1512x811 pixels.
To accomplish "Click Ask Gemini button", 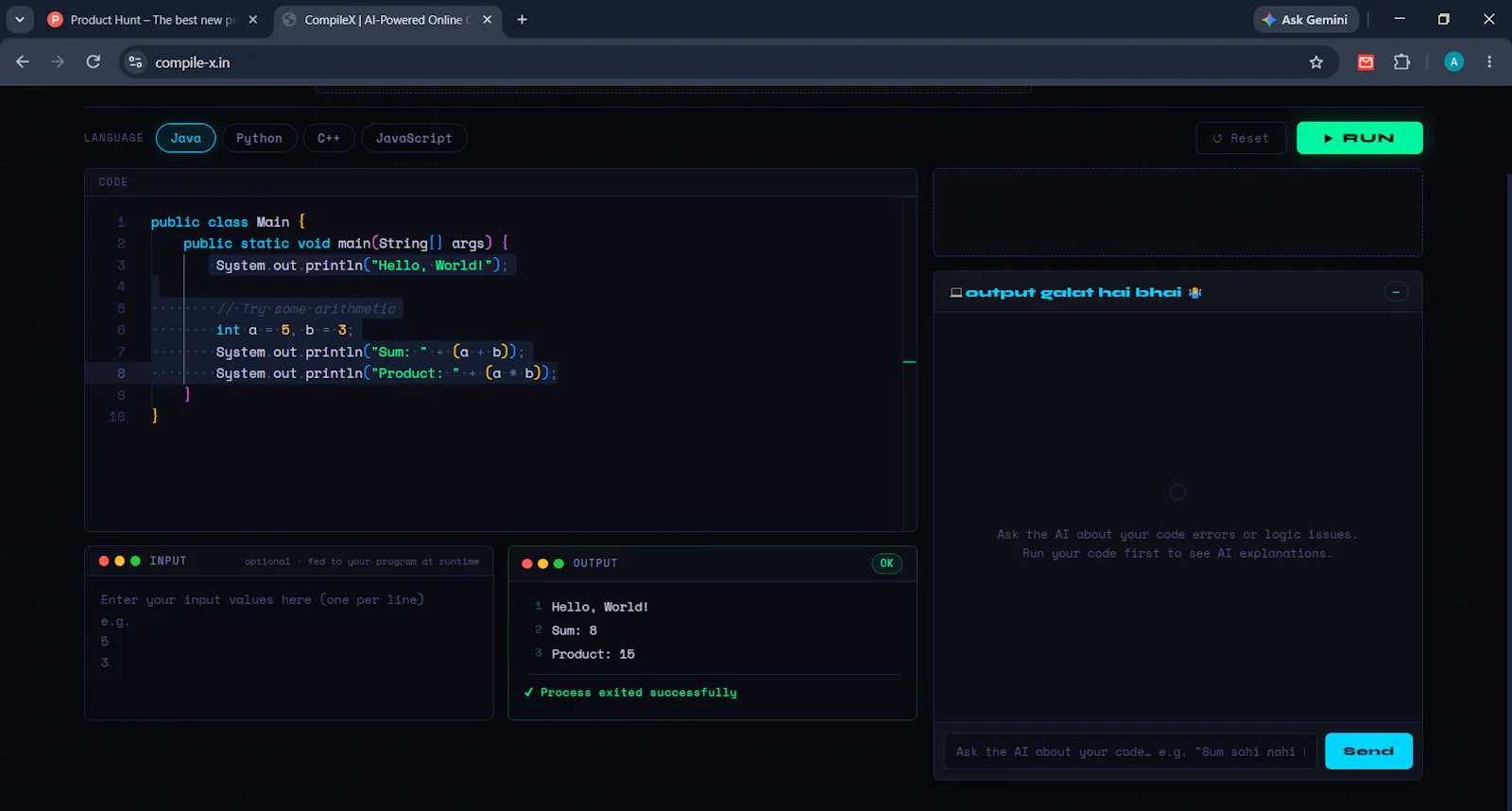I will tap(1306, 20).
